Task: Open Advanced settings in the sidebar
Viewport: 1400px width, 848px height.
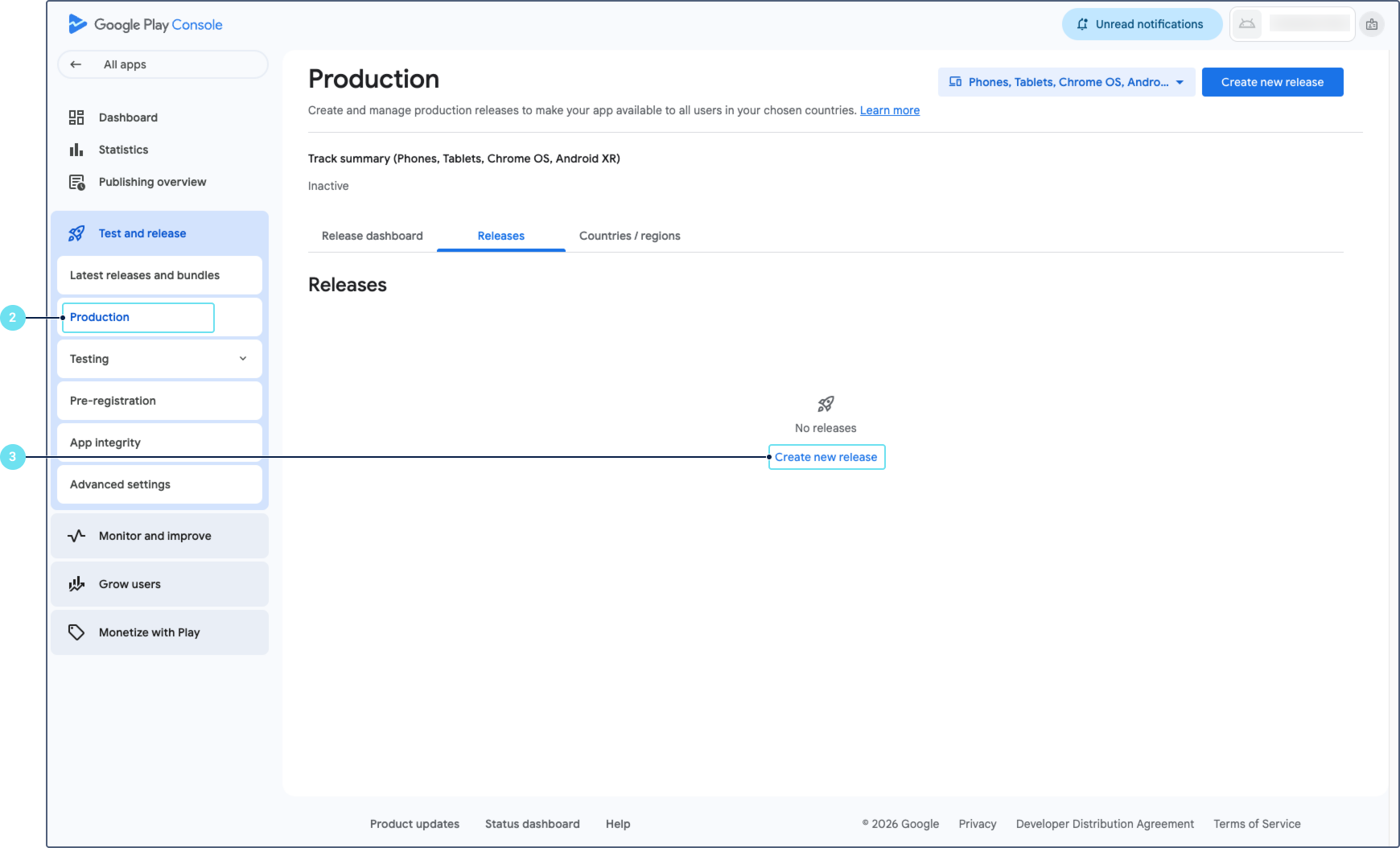Action: click(x=159, y=484)
